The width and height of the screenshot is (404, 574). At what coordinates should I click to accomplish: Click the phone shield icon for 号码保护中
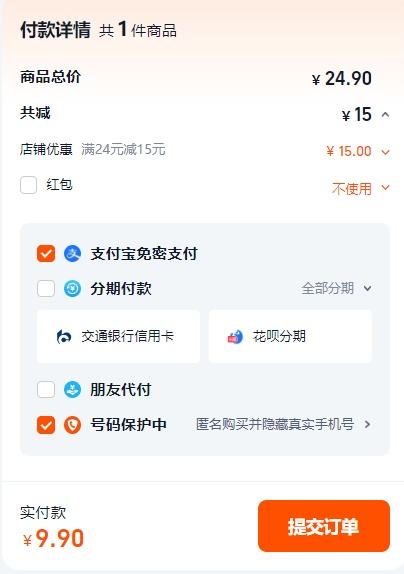coord(72,425)
